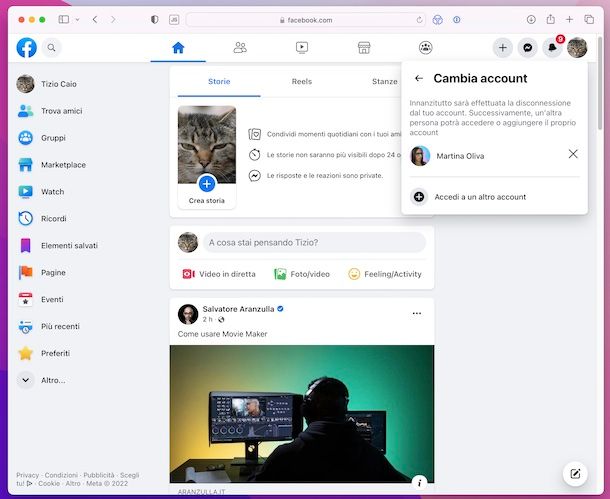
Task: Click Video in diretta button
Action: click(x=219, y=274)
